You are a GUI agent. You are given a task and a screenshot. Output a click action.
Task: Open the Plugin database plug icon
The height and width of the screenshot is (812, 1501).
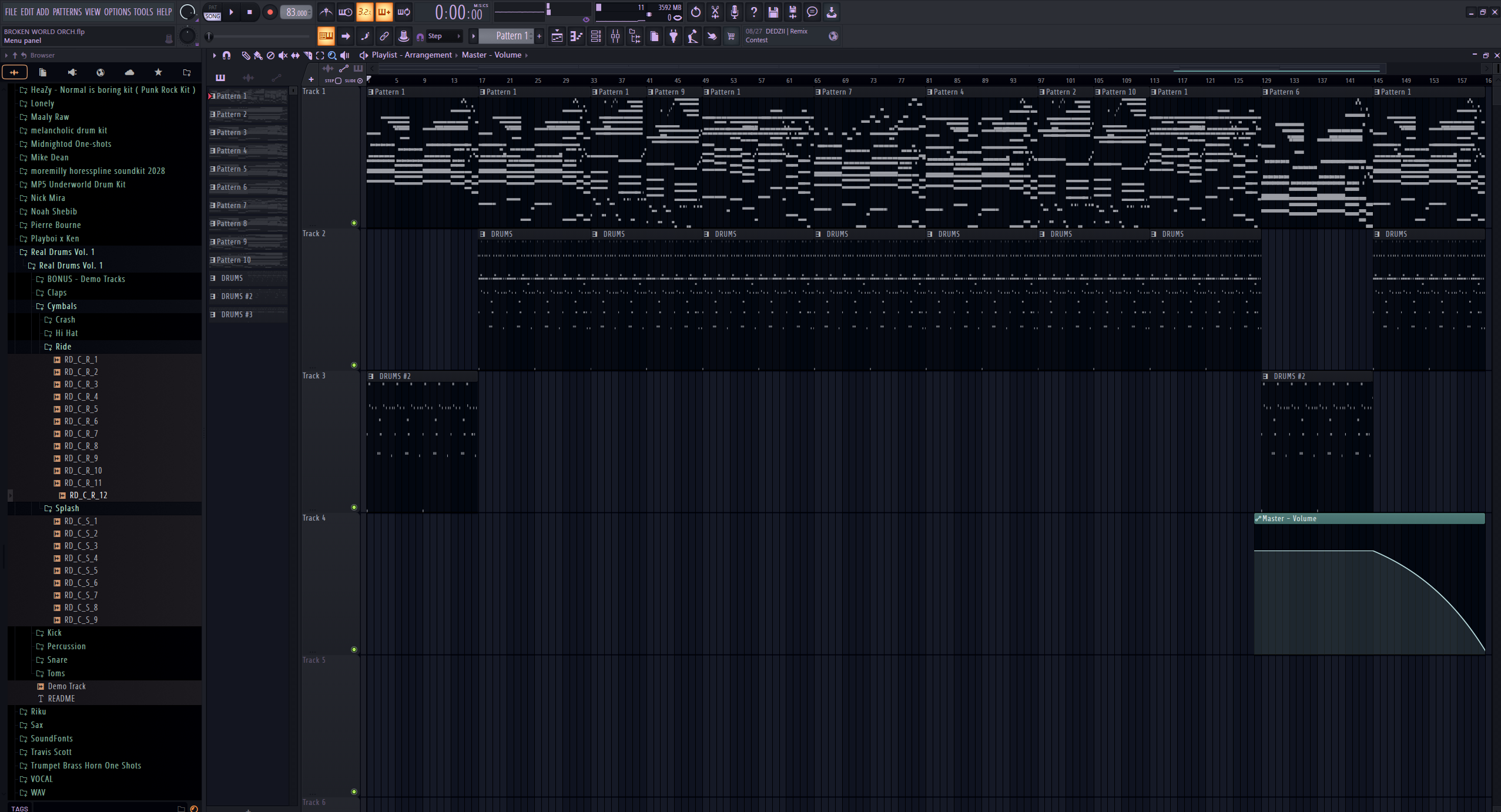674,36
